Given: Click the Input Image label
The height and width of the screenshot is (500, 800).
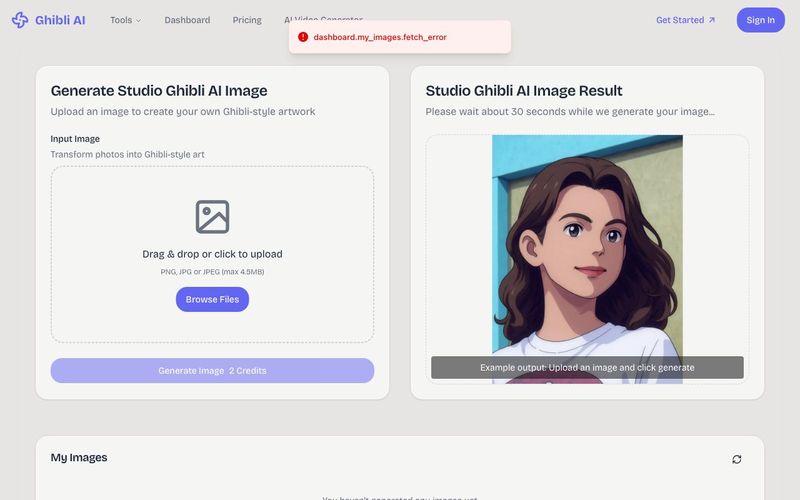Looking at the screenshot, I should (x=75, y=139).
